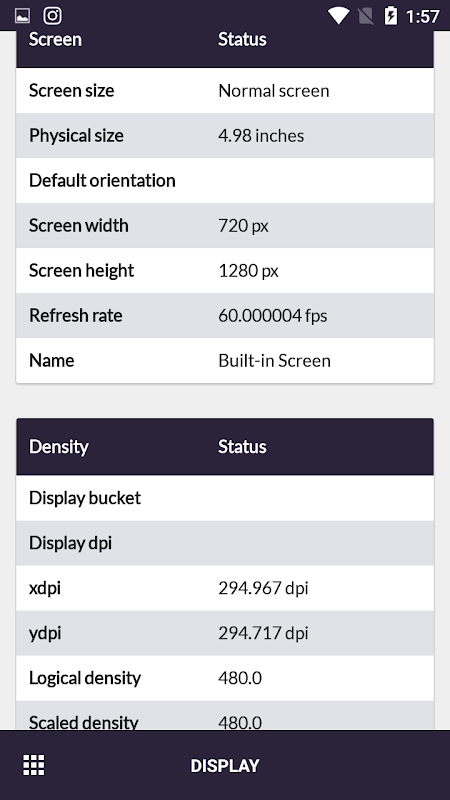The height and width of the screenshot is (800, 450).
Task: Tap the image notification icon
Action: tap(22, 16)
